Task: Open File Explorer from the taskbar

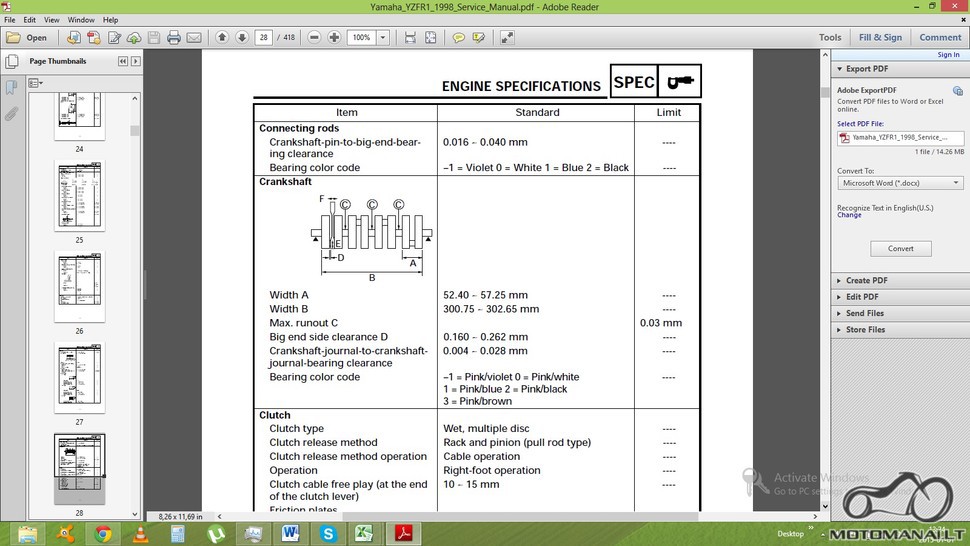Action: click(x=28, y=534)
